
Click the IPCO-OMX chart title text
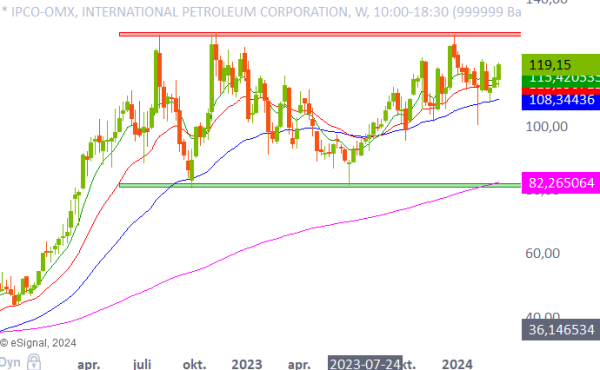point(261,12)
